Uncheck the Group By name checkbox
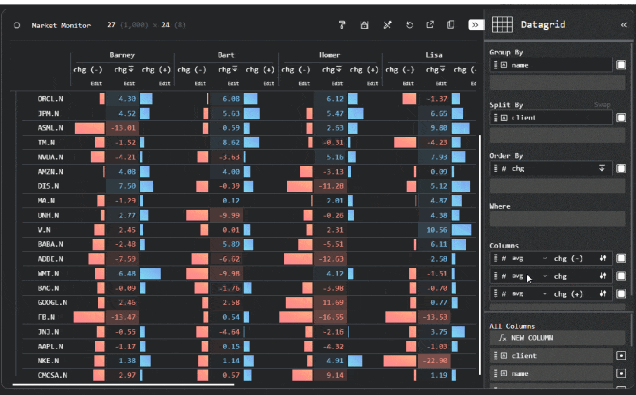This screenshot has height=395, width=636. tap(621, 65)
